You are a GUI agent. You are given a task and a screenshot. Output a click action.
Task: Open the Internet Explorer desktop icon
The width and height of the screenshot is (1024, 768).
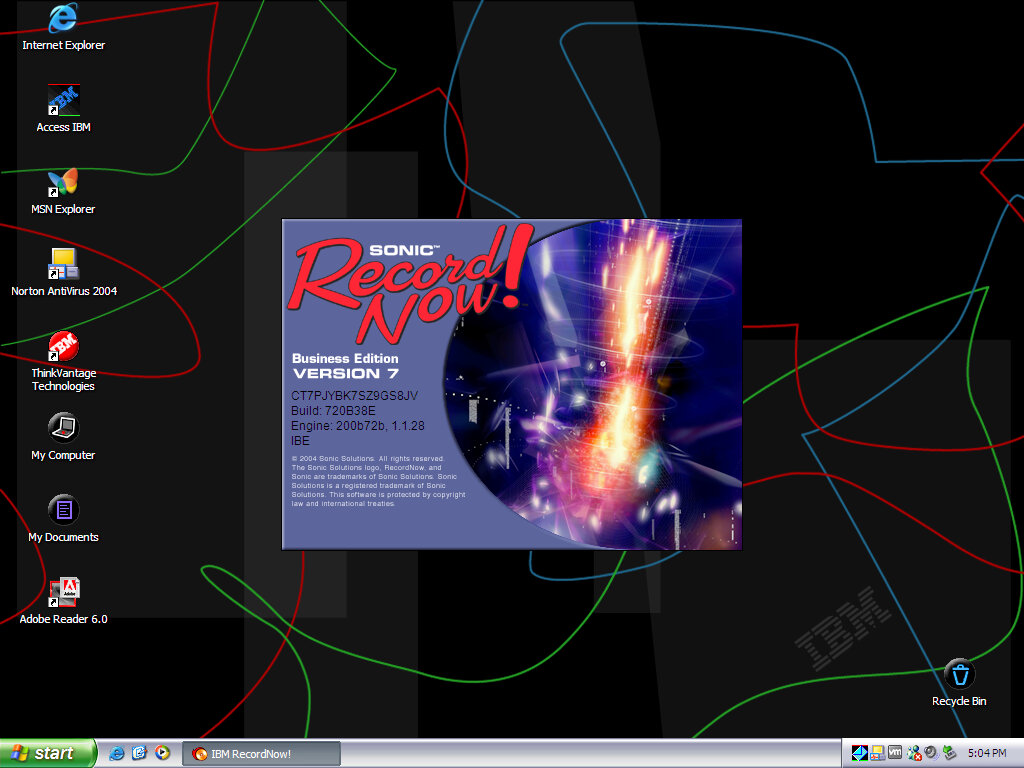pos(64,19)
